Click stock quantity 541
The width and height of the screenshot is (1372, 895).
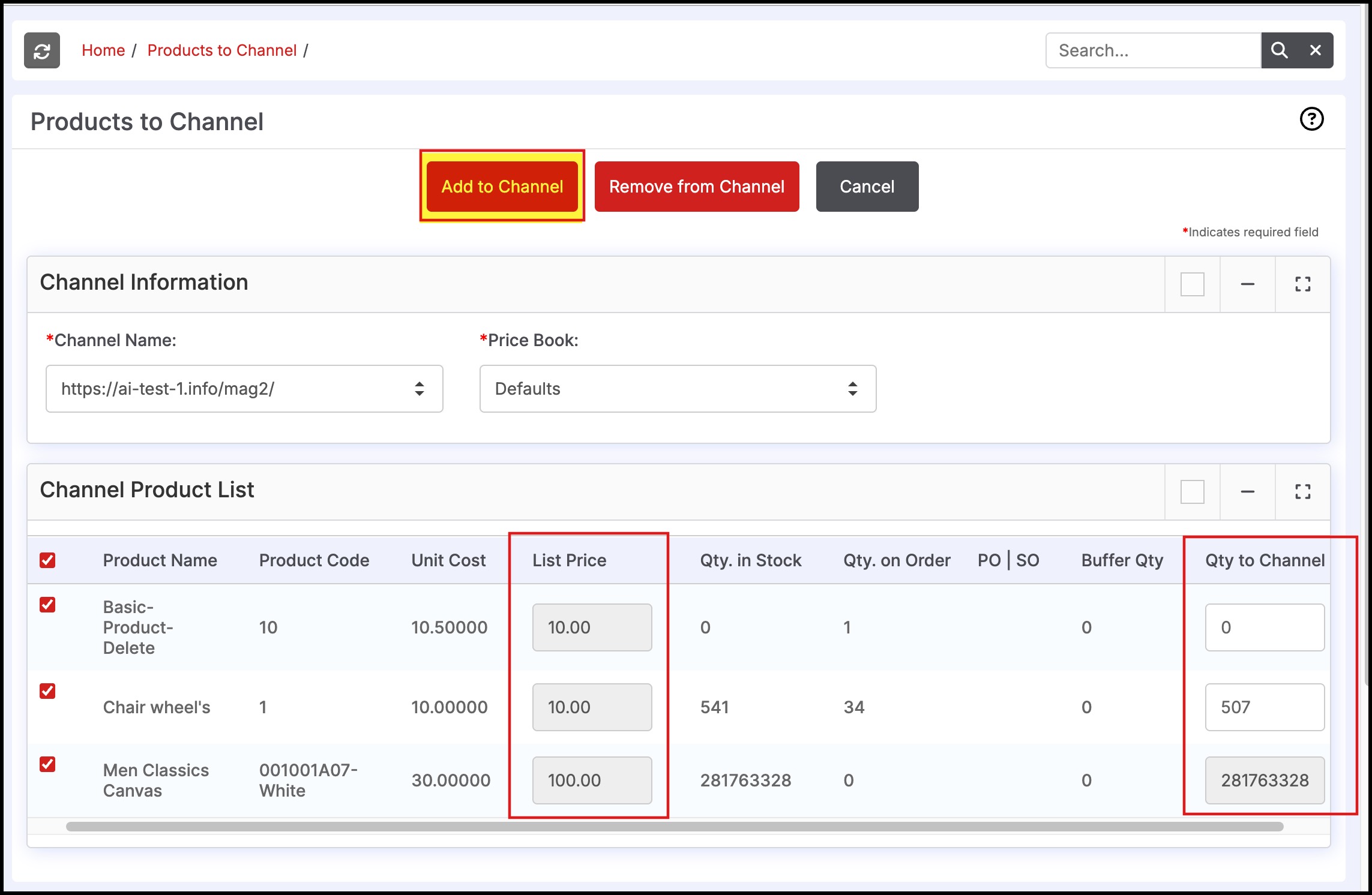click(714, 707)
